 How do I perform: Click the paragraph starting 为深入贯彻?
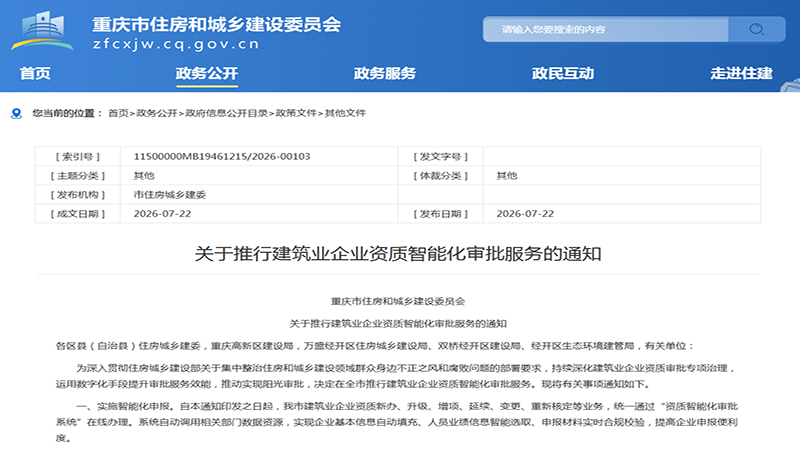396,376
